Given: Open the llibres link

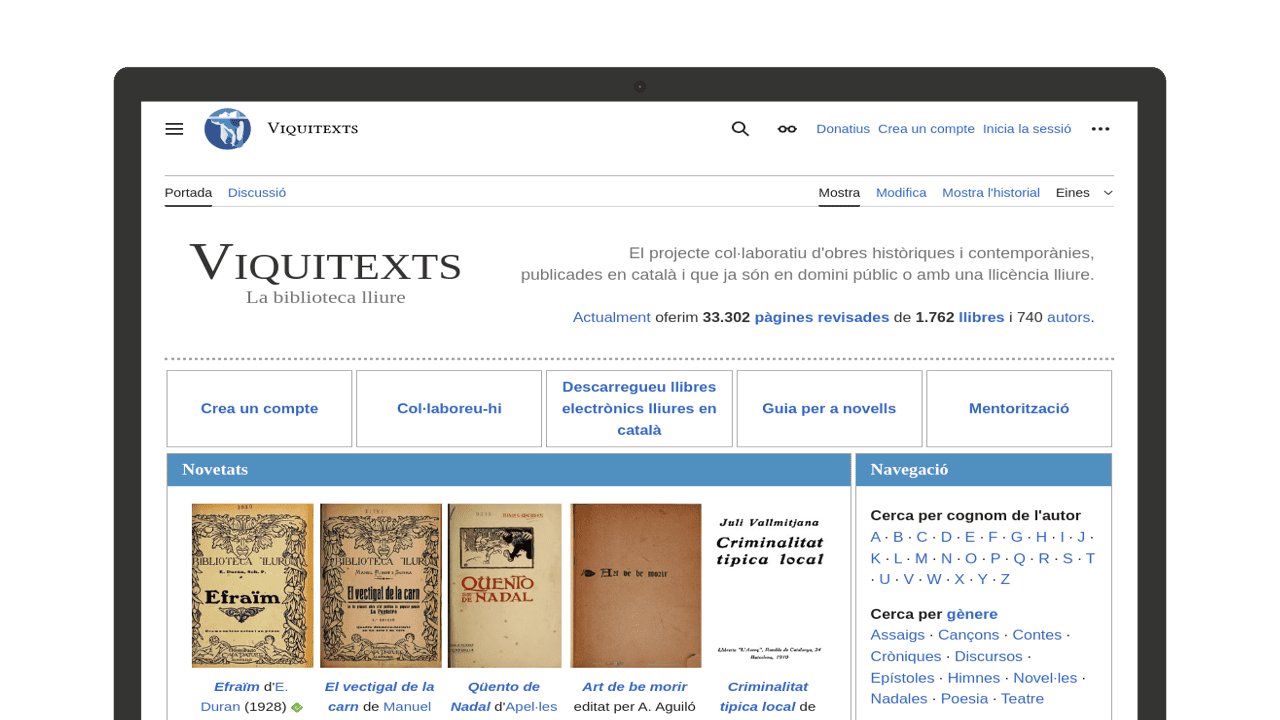Looking at the screenshot, I should (x=982, y=317).
